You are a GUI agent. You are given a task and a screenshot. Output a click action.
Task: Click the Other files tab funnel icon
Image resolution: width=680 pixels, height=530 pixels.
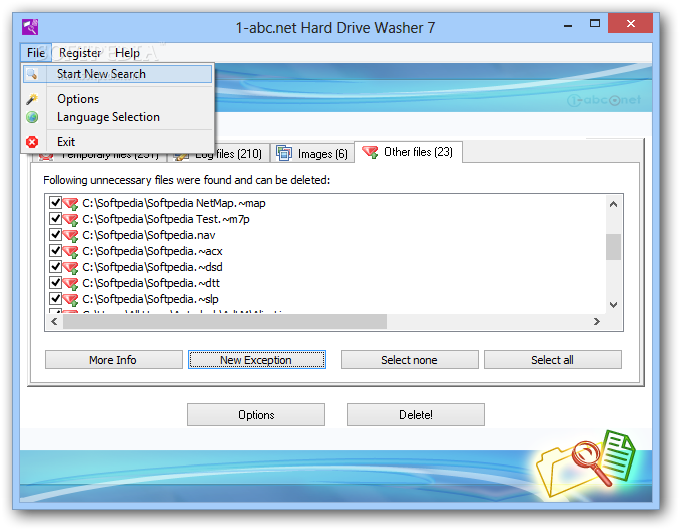click(370, 152)
